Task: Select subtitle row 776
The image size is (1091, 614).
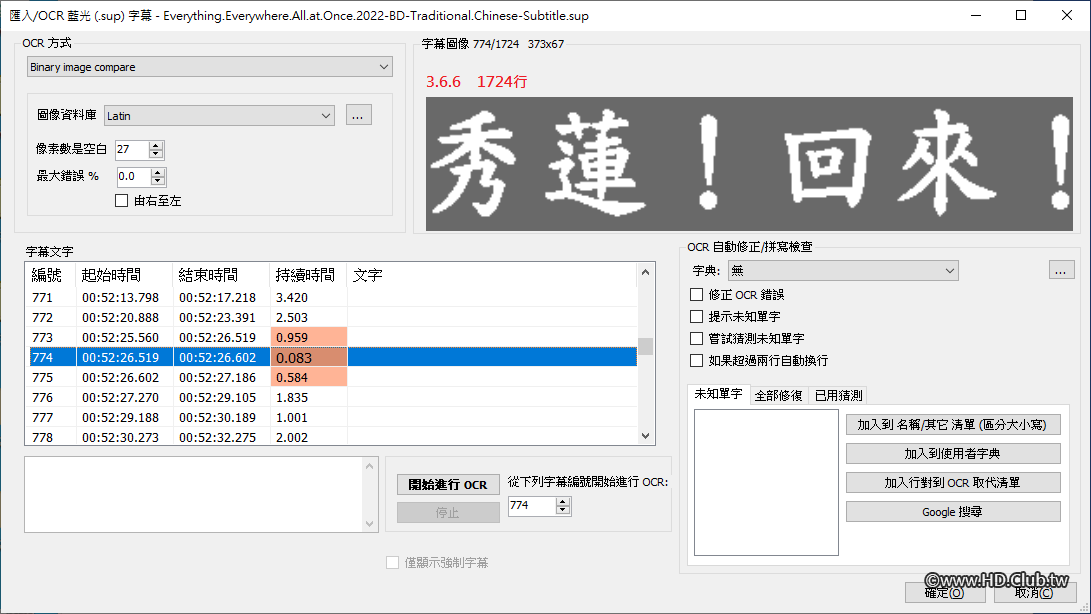Action: [331, 397]
